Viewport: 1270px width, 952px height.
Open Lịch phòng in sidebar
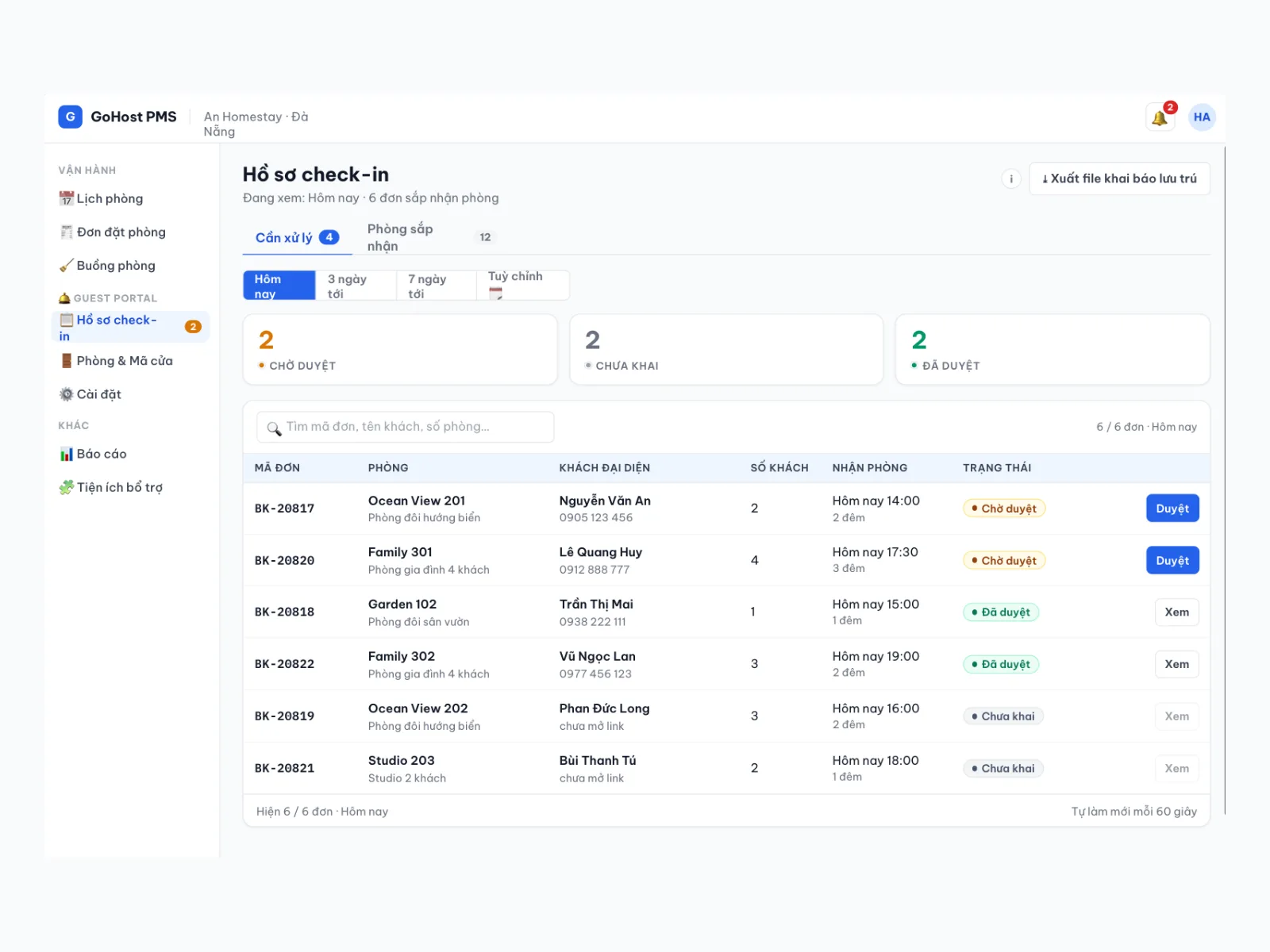(x=130, y=198)
